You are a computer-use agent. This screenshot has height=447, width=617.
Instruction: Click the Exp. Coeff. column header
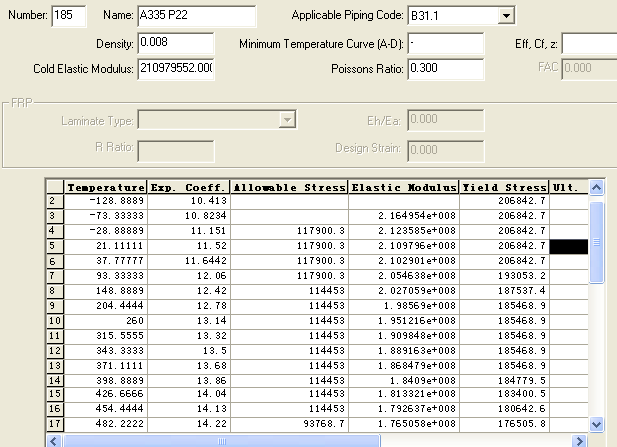point(188,187)
